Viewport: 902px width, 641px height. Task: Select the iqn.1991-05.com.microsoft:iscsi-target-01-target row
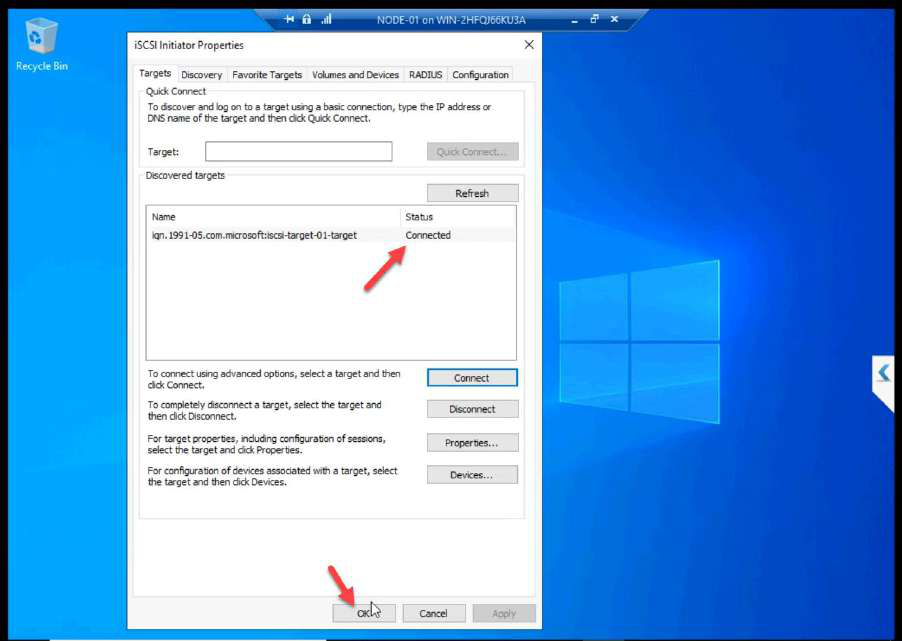pyautogui.click(x=331, y=235)
